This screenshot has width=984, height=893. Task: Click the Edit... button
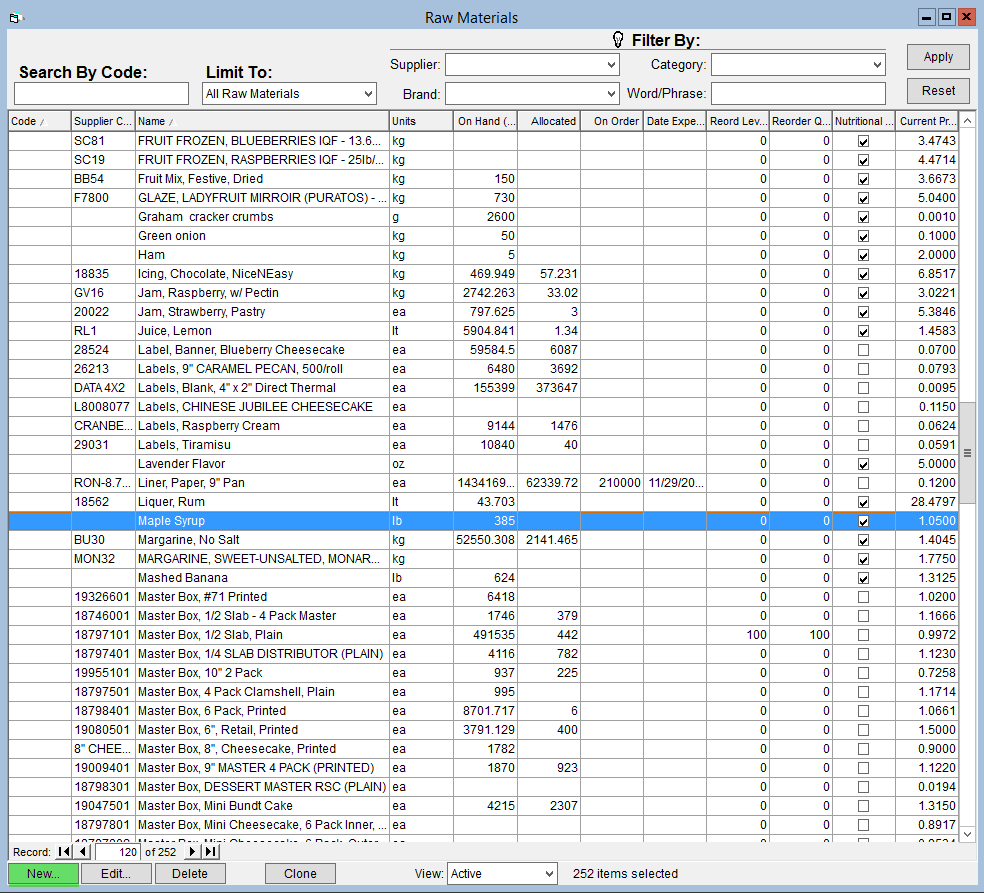pos(115,874)
